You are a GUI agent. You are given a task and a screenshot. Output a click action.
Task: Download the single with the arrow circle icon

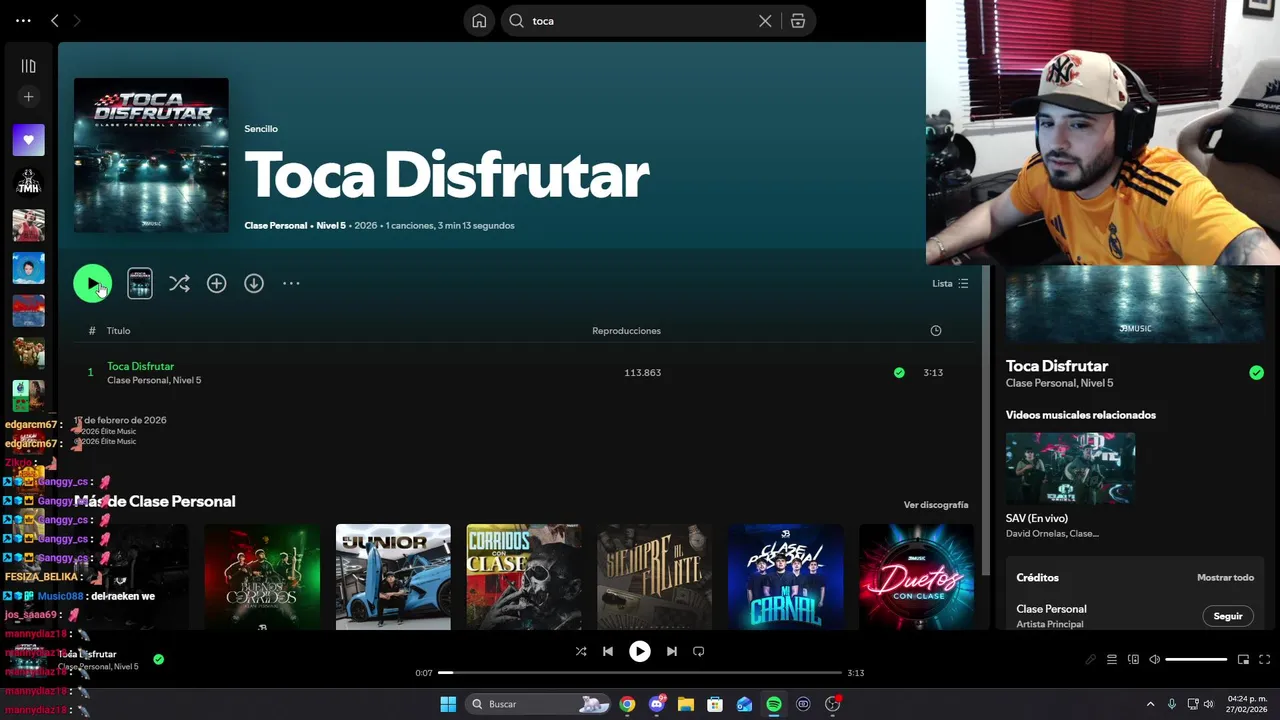coord(254,284)
